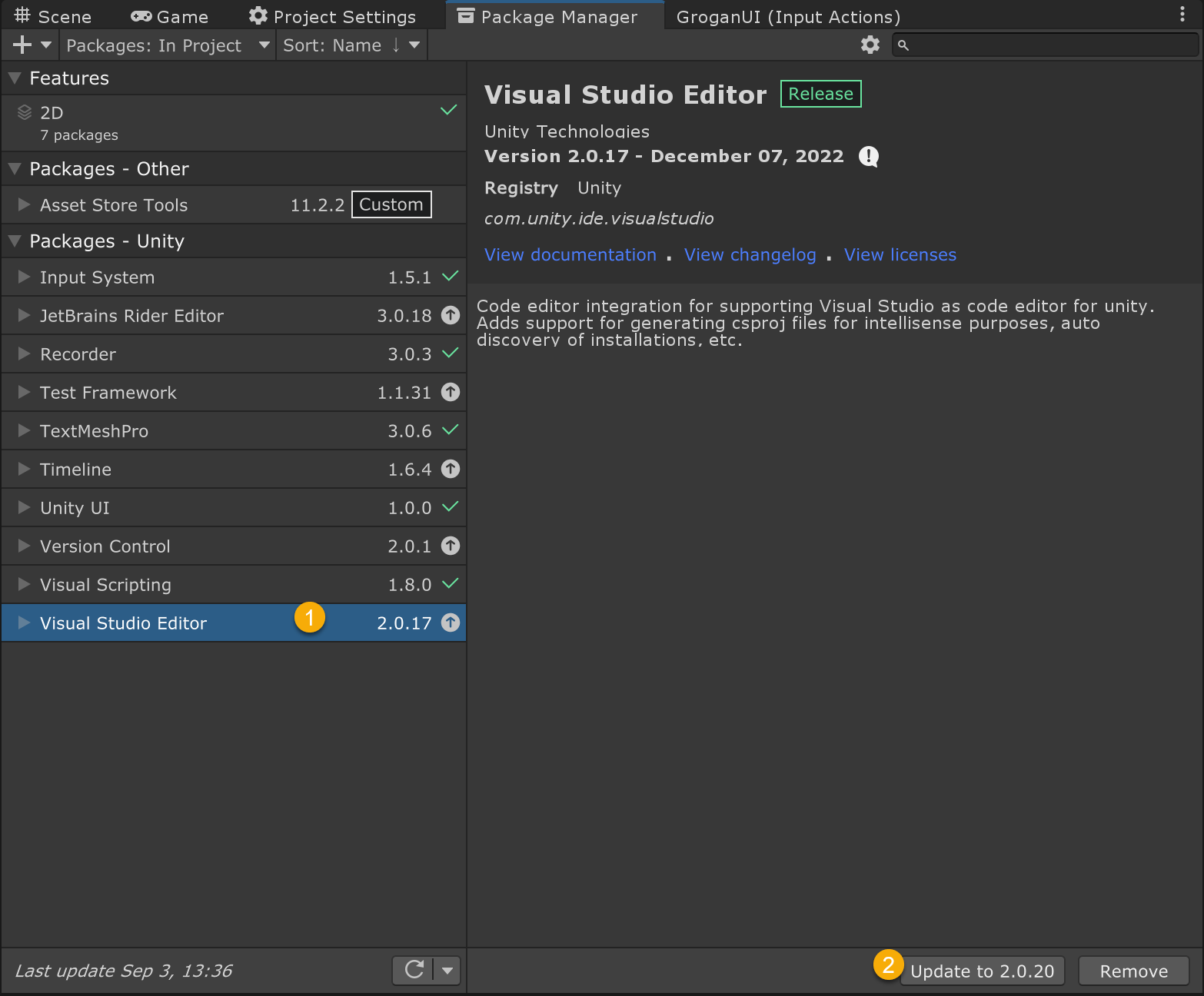Expand the Timeline package row
Screen dimensions: 1204x996
pyautogui.click(x=24, y=469)
